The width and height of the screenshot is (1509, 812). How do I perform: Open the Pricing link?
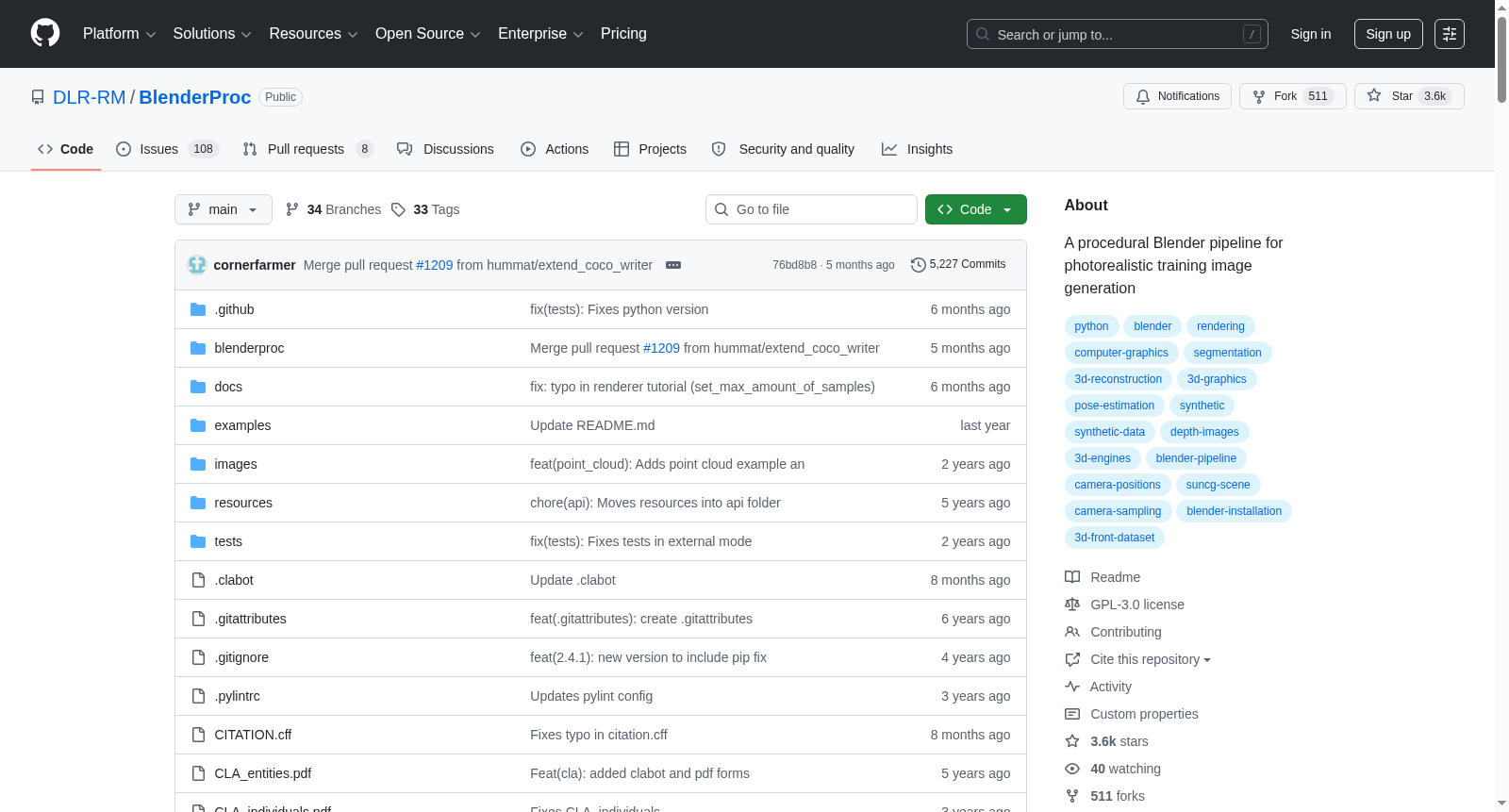623,34
